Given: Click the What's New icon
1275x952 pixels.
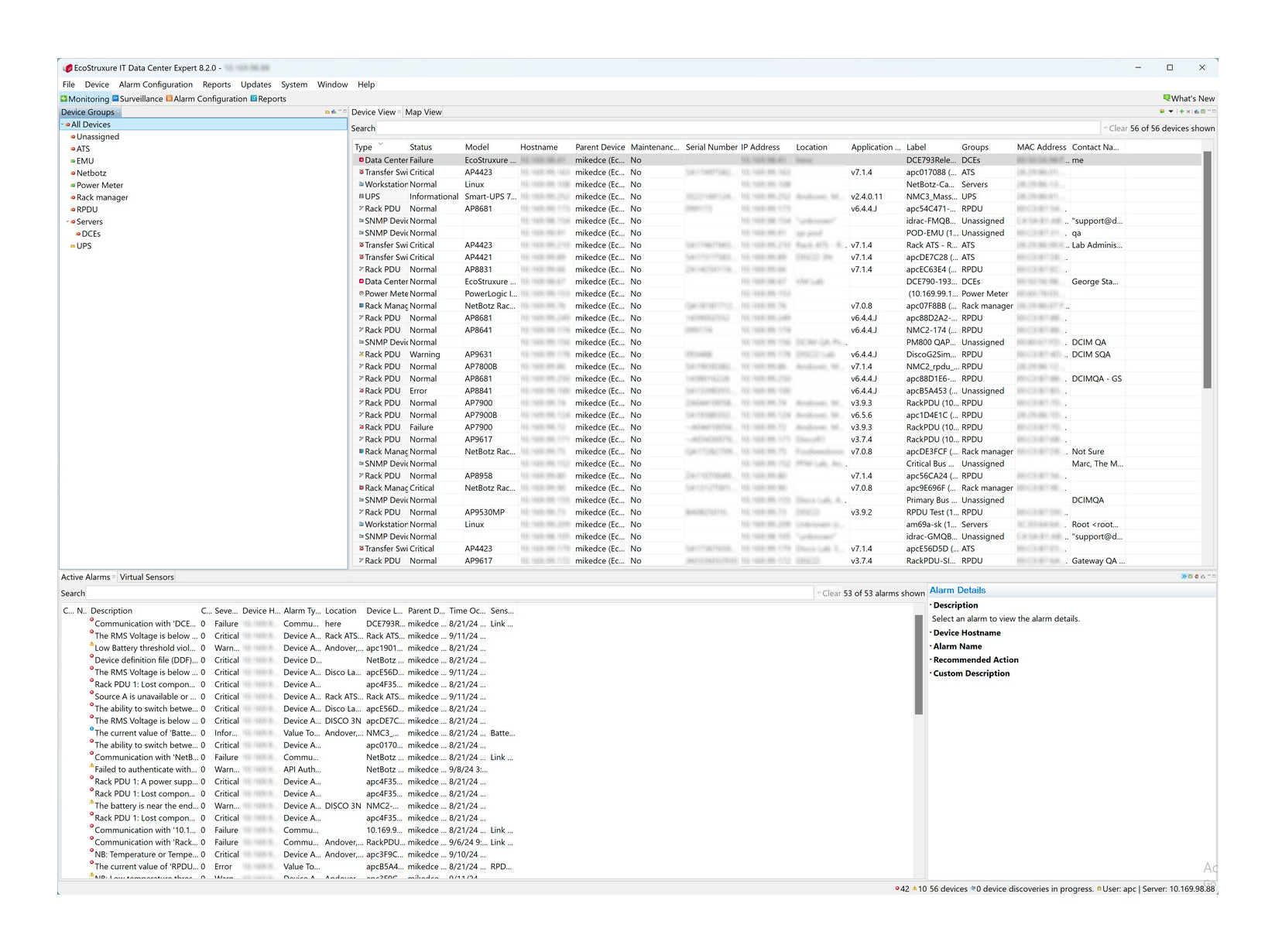Looking at the screenshot, I should (1167, 98).
